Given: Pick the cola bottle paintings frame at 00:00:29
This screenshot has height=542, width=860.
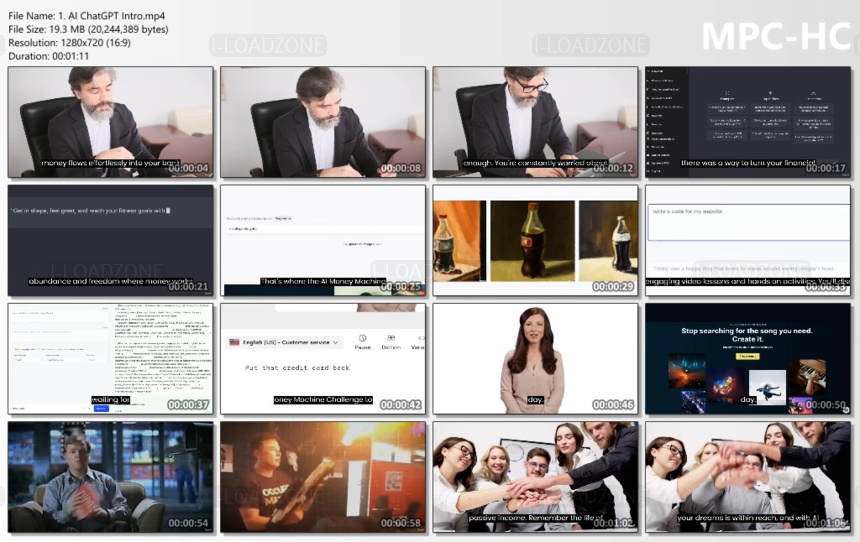Looking at the screenshot, I should [x=535, y=240].
